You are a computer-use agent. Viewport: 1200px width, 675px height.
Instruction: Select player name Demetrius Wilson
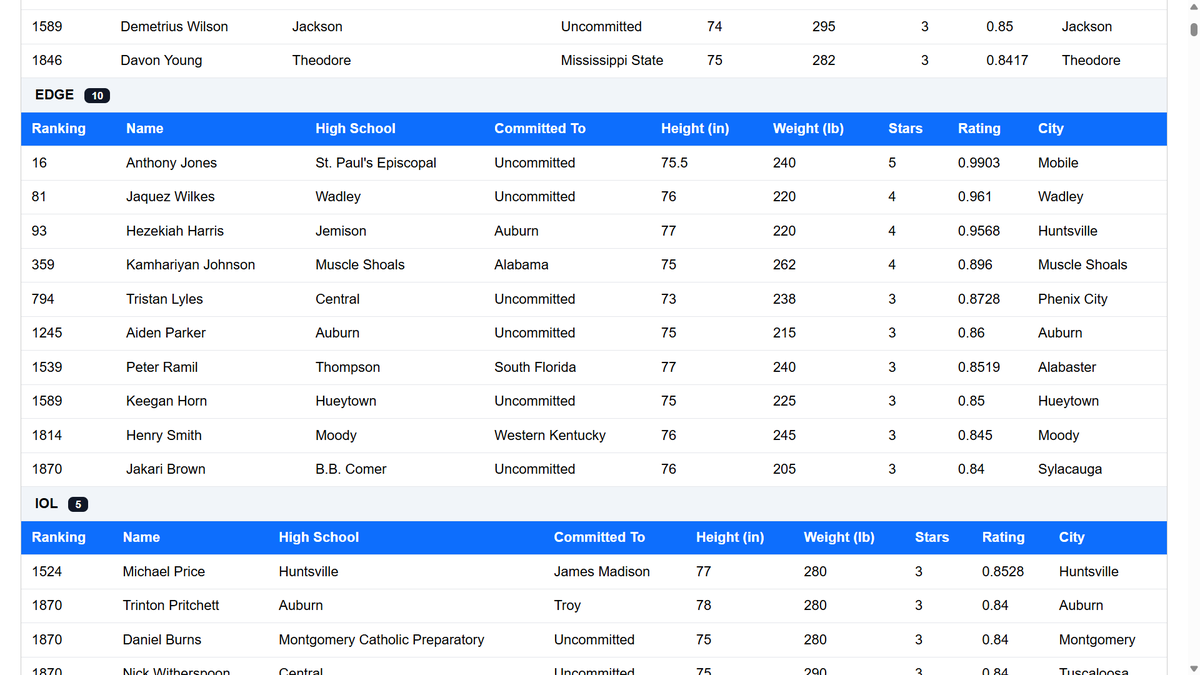point(174,27)
